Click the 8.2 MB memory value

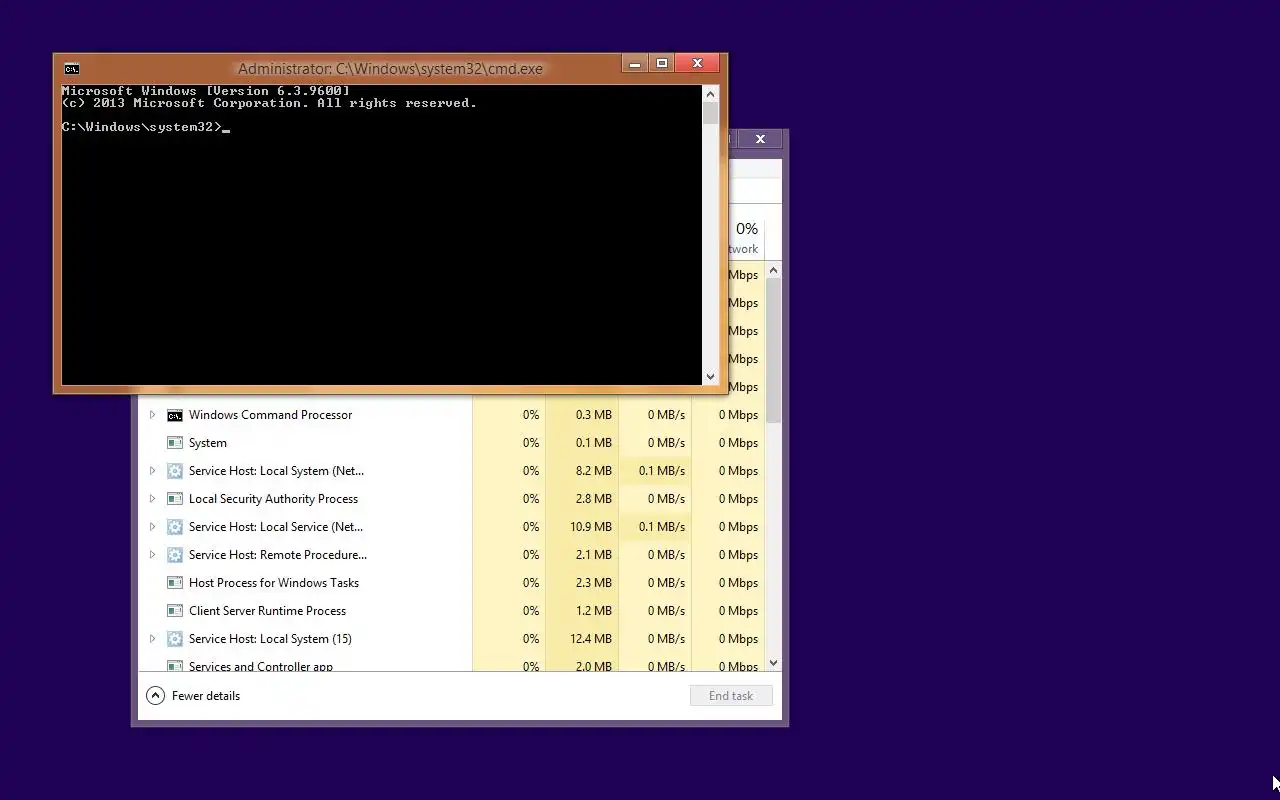594,471
